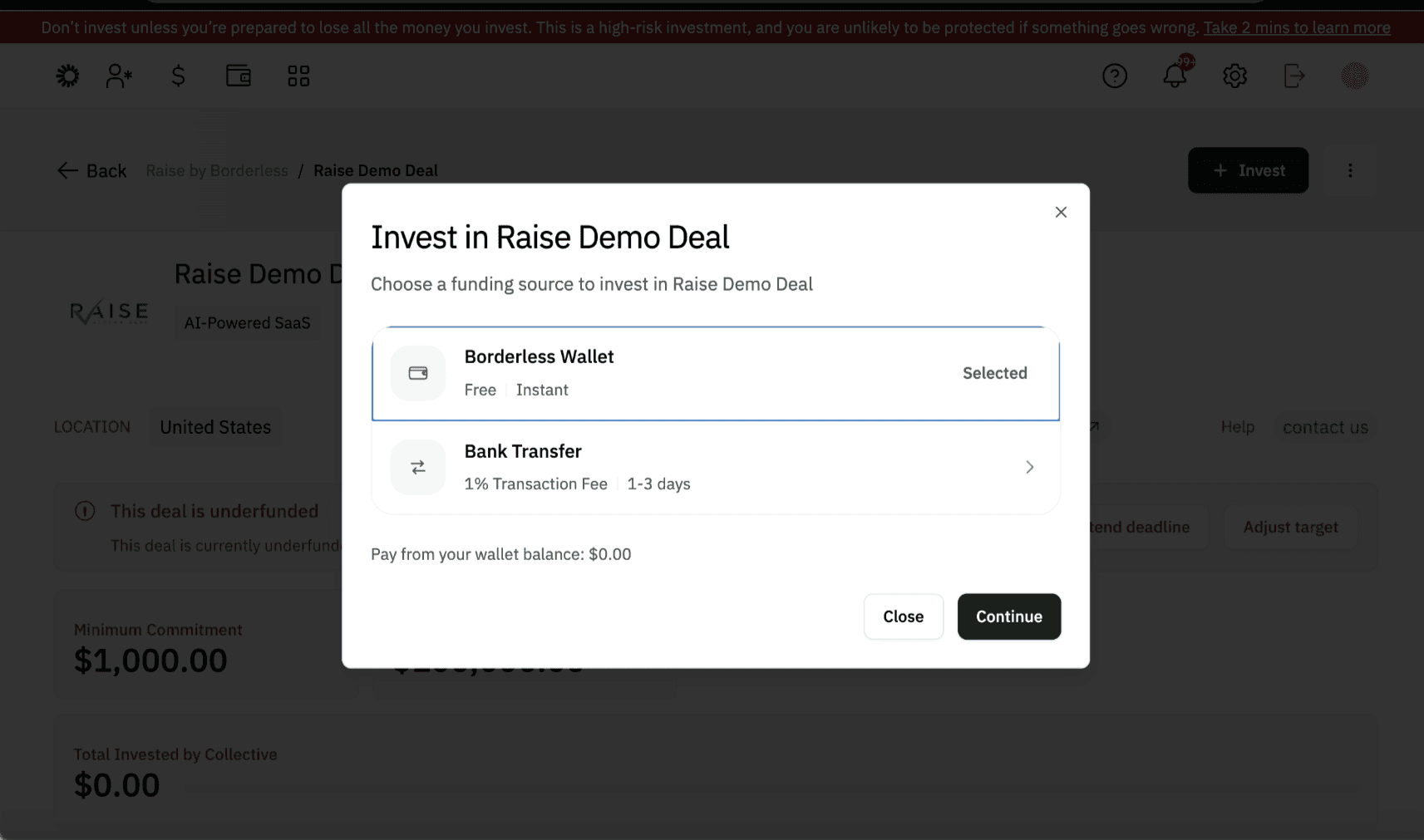Expand the Bank Transfer option chevron
This screenshot has height=840, width=1424.
[1030, 467]
